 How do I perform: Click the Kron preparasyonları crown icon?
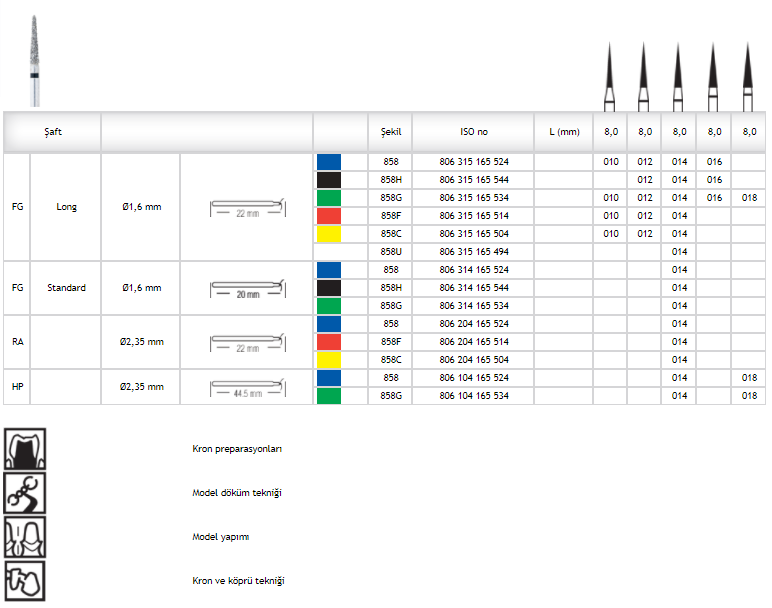24,450
